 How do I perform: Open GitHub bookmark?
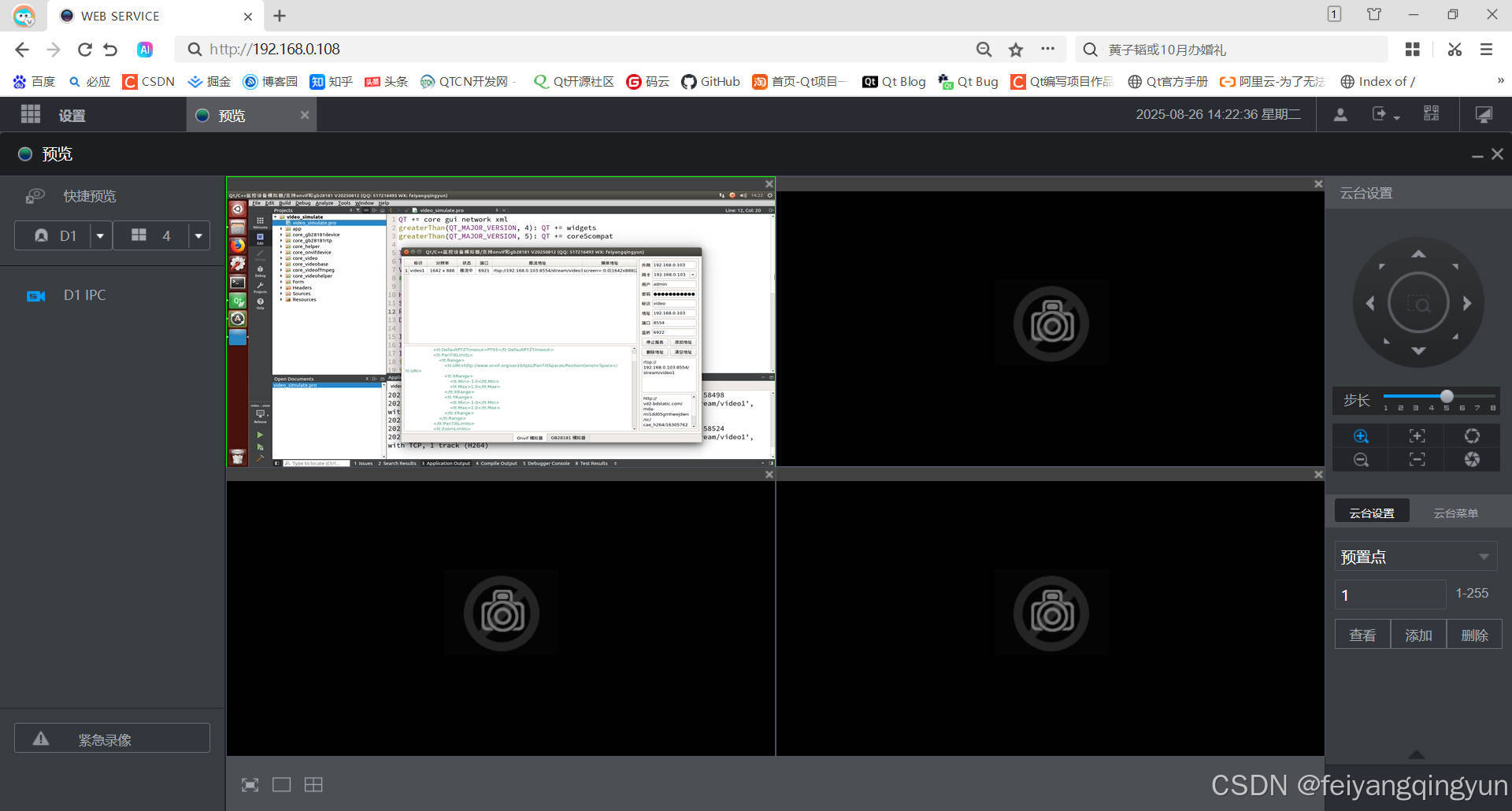(711, 81)
